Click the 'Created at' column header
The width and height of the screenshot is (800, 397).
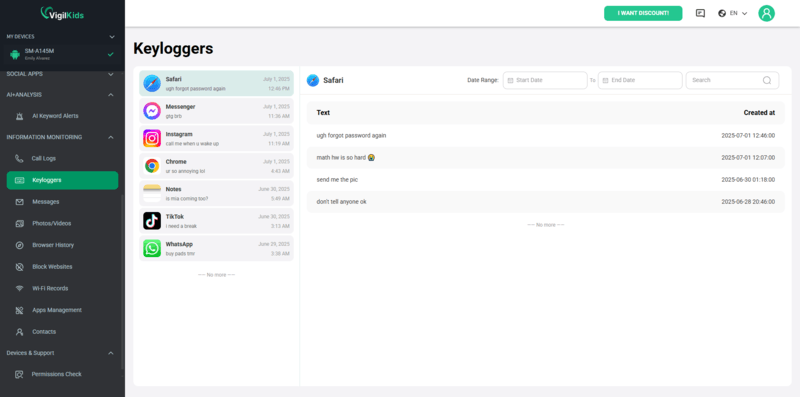(x=759, y=113)
